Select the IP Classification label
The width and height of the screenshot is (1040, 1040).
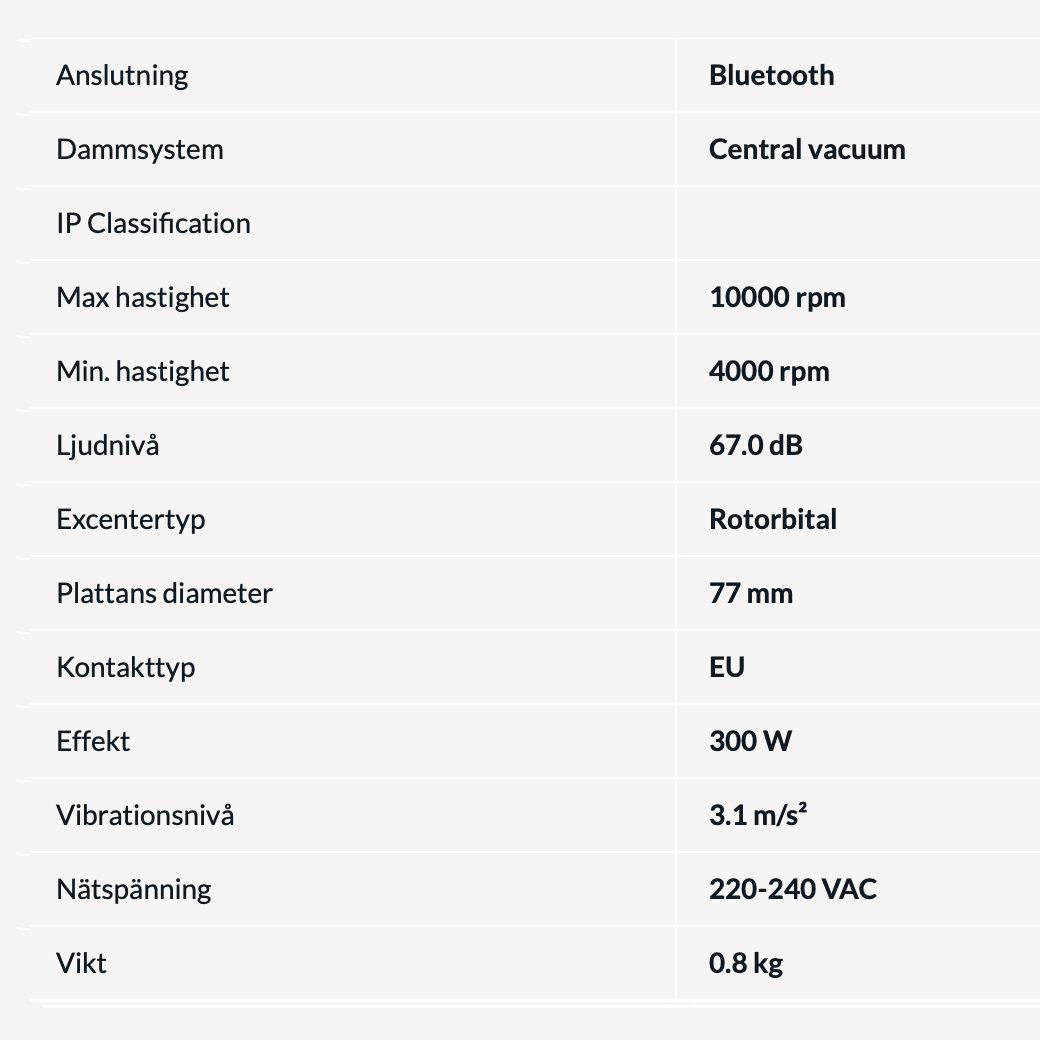click(153, 224)
